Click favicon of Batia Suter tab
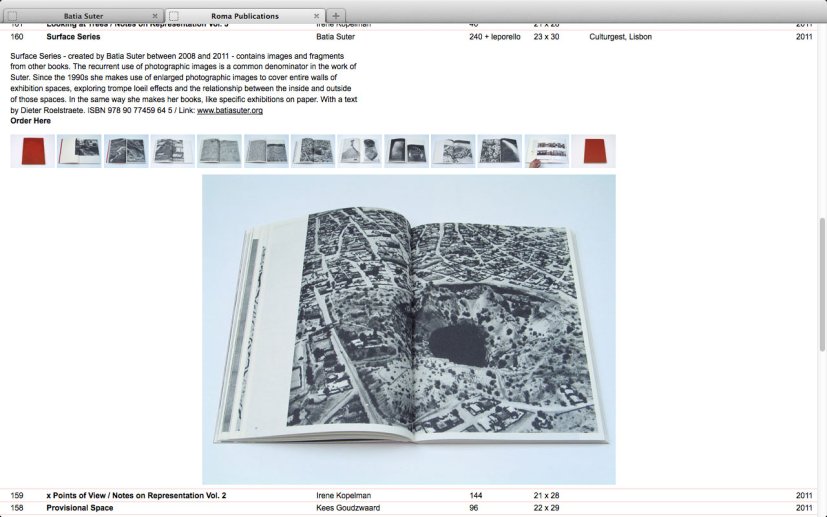This screenshot has height=517, width=827. point(12,16)
